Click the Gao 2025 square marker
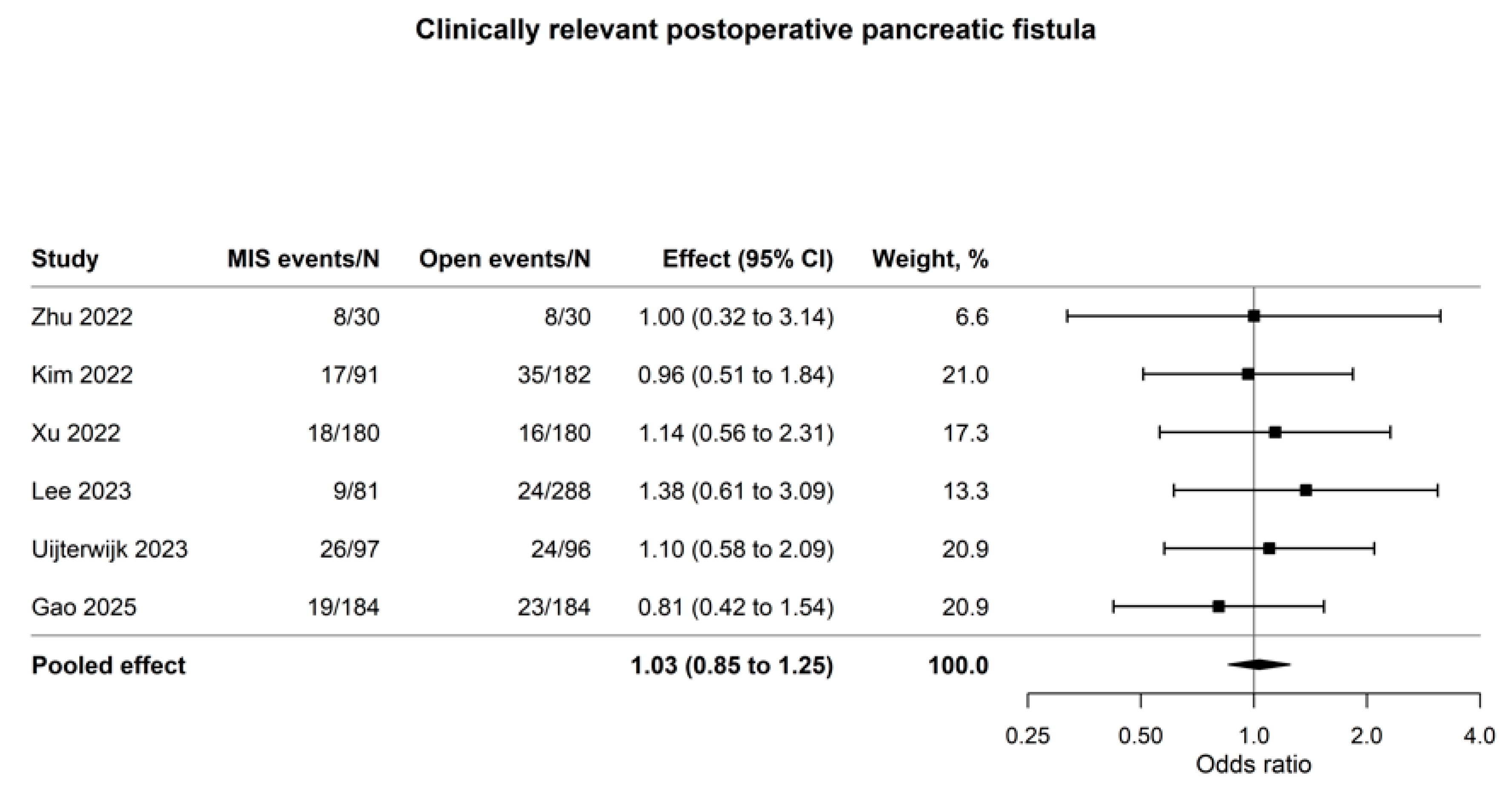1512x788 pixels. [1219, 607]
